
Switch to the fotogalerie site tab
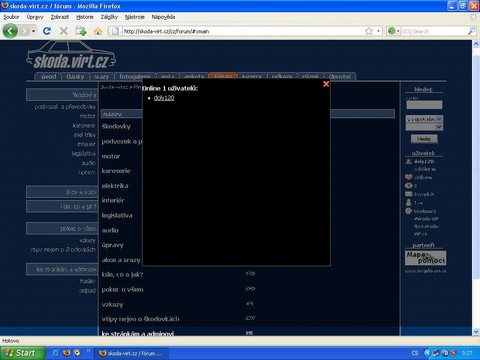pos(135,76)
